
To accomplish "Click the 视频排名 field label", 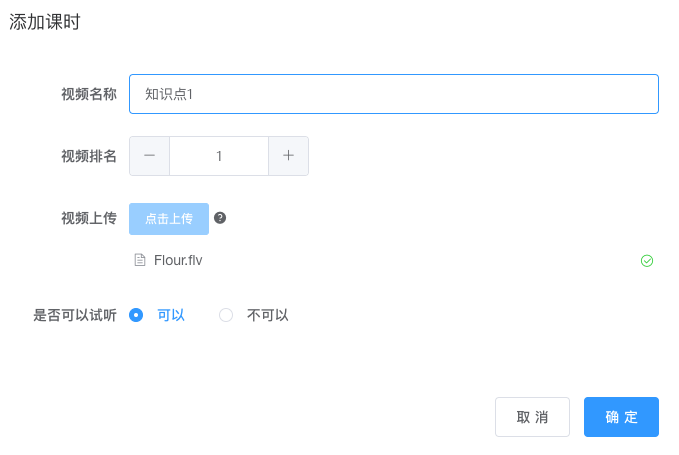I will click(89, 156).
